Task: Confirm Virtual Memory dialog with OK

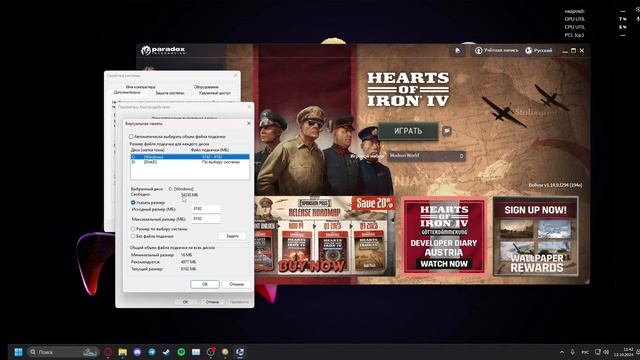Action: [205, 284]
